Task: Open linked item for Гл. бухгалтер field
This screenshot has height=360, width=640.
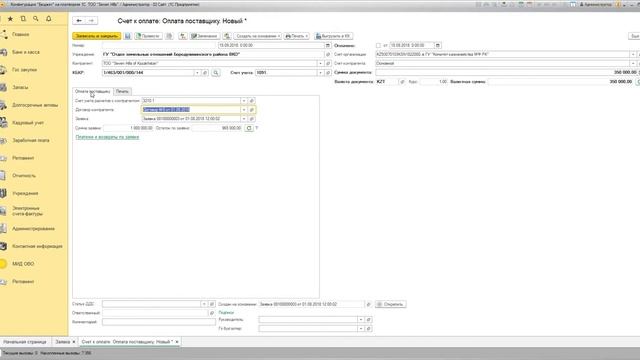Action: (x=369, y=329)
